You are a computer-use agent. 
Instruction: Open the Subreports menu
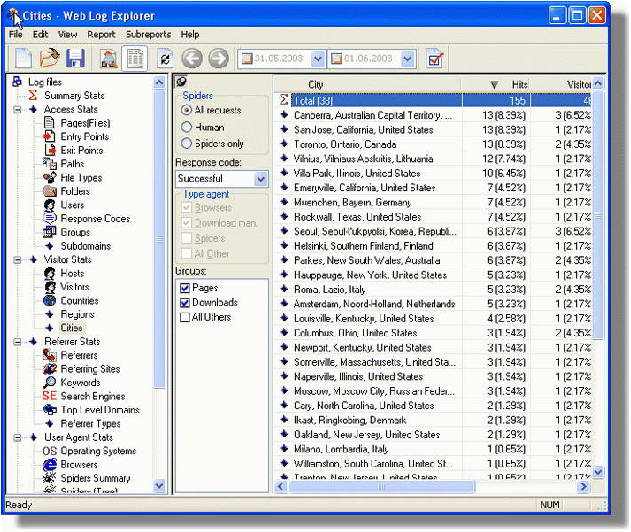pos(148,35)
